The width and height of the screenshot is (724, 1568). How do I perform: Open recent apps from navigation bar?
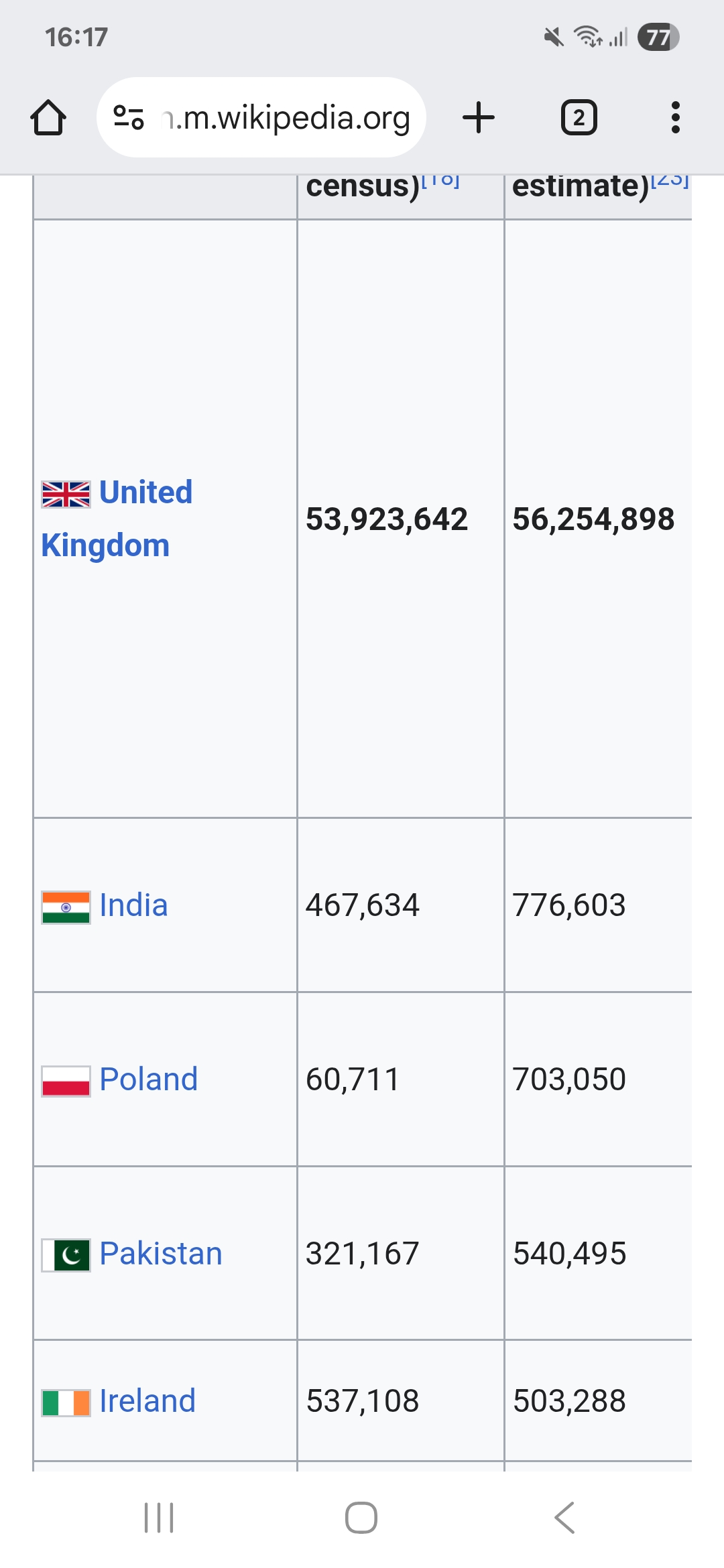(x=159, y=1517)
